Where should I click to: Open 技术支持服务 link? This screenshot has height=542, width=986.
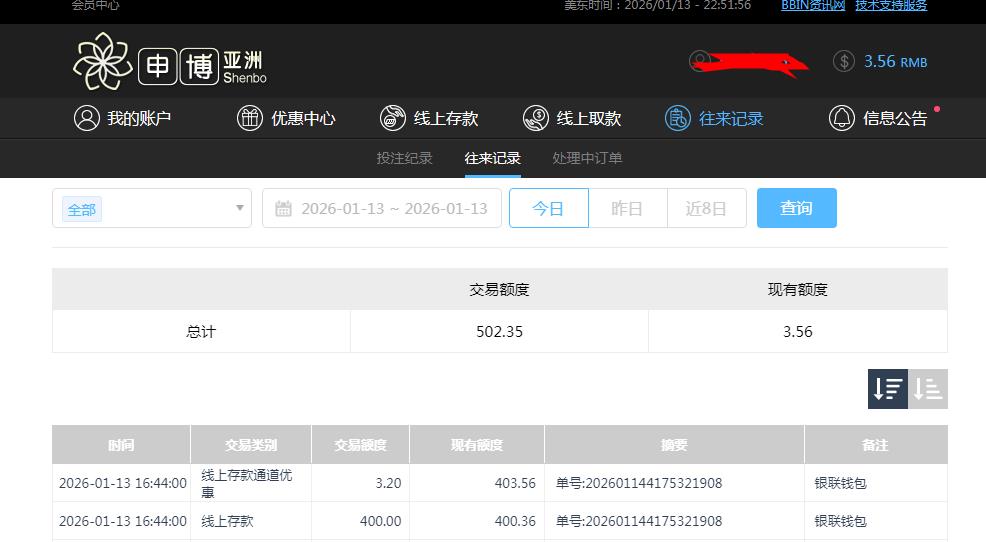[891, 6]
